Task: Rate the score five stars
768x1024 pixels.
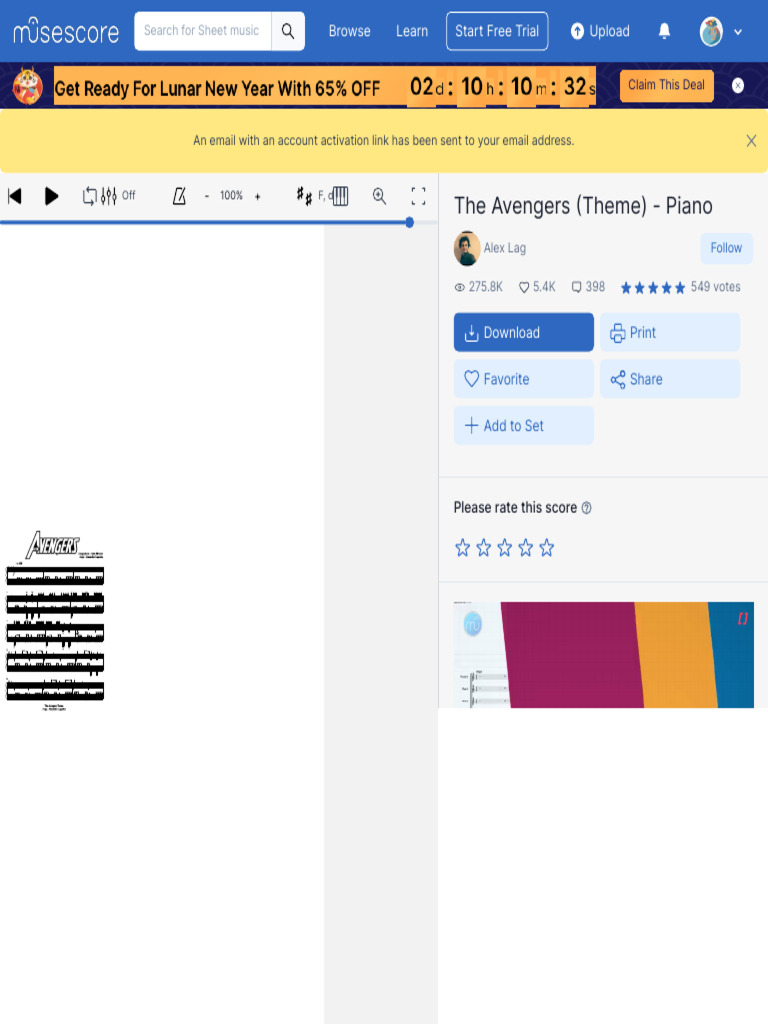Action: pos(547,548)
